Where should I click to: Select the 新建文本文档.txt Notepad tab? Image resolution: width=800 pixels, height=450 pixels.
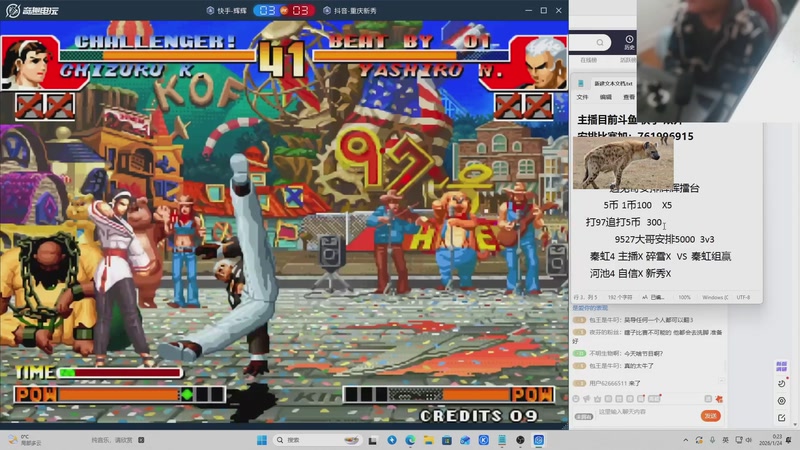coord(613,83)
